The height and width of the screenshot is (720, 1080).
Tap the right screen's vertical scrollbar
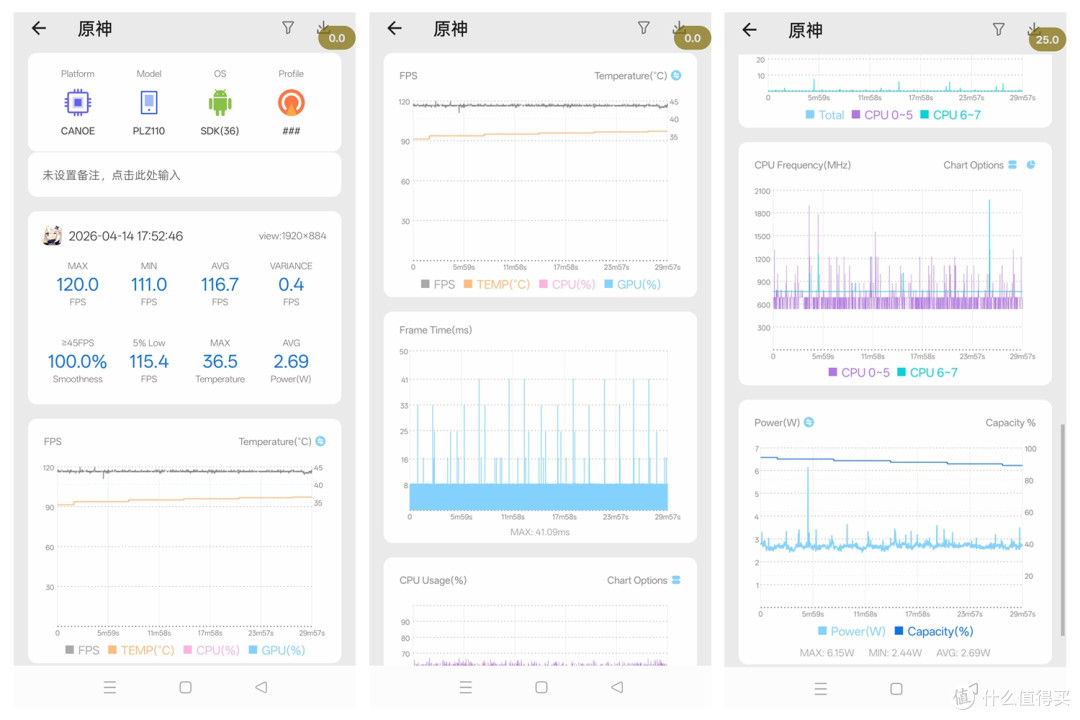tap(1063, 531)
